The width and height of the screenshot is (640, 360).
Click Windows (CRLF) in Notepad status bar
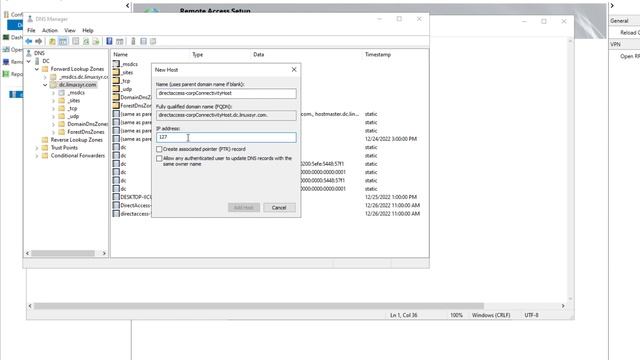pos(491,315)
